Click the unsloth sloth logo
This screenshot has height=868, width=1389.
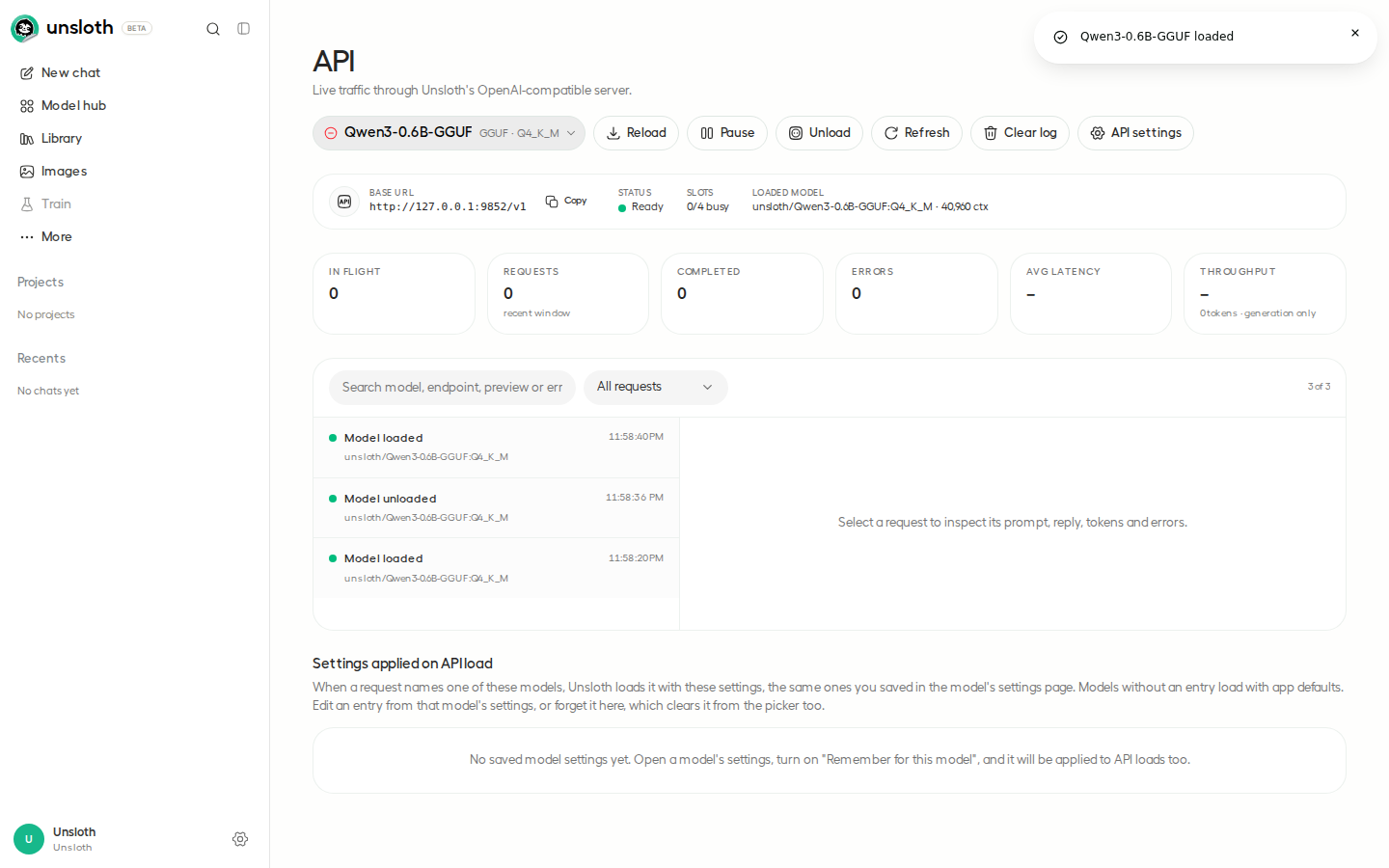point(24,28)
